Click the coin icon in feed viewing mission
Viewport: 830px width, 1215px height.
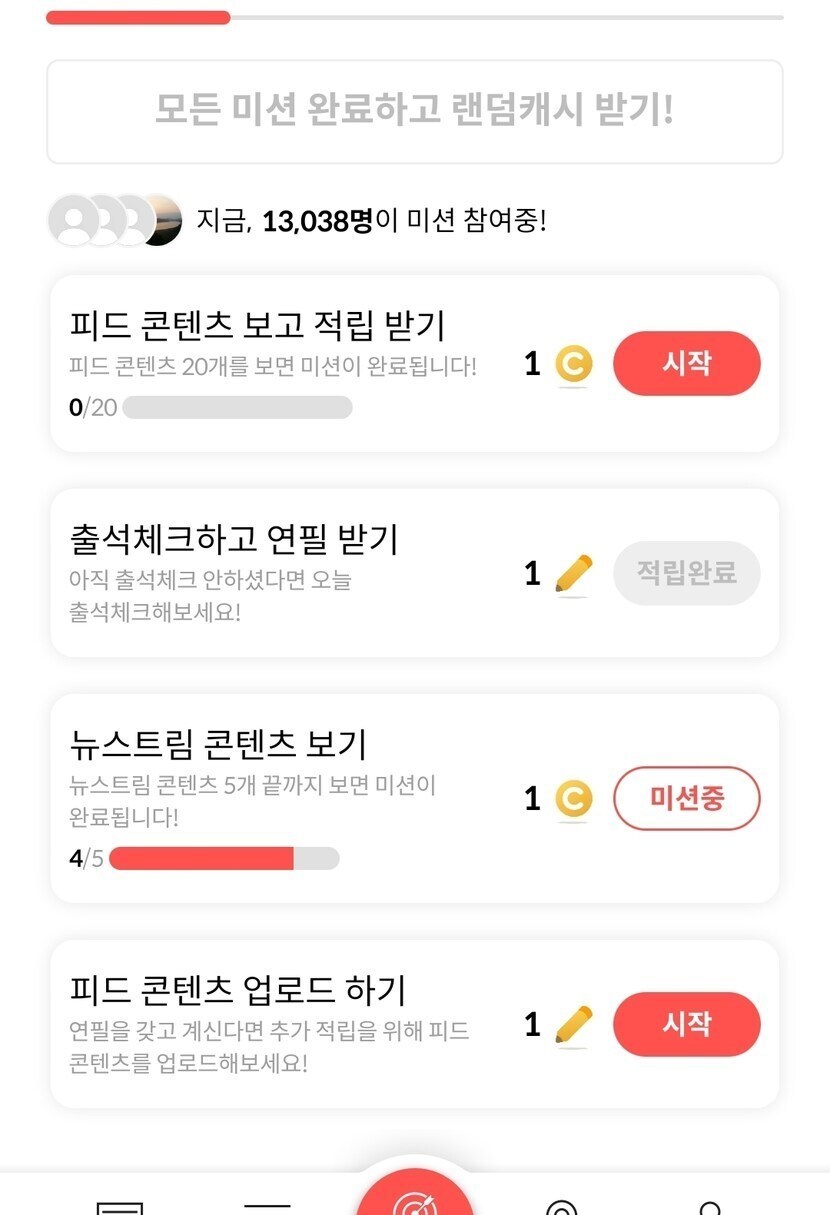coord(573,364)
